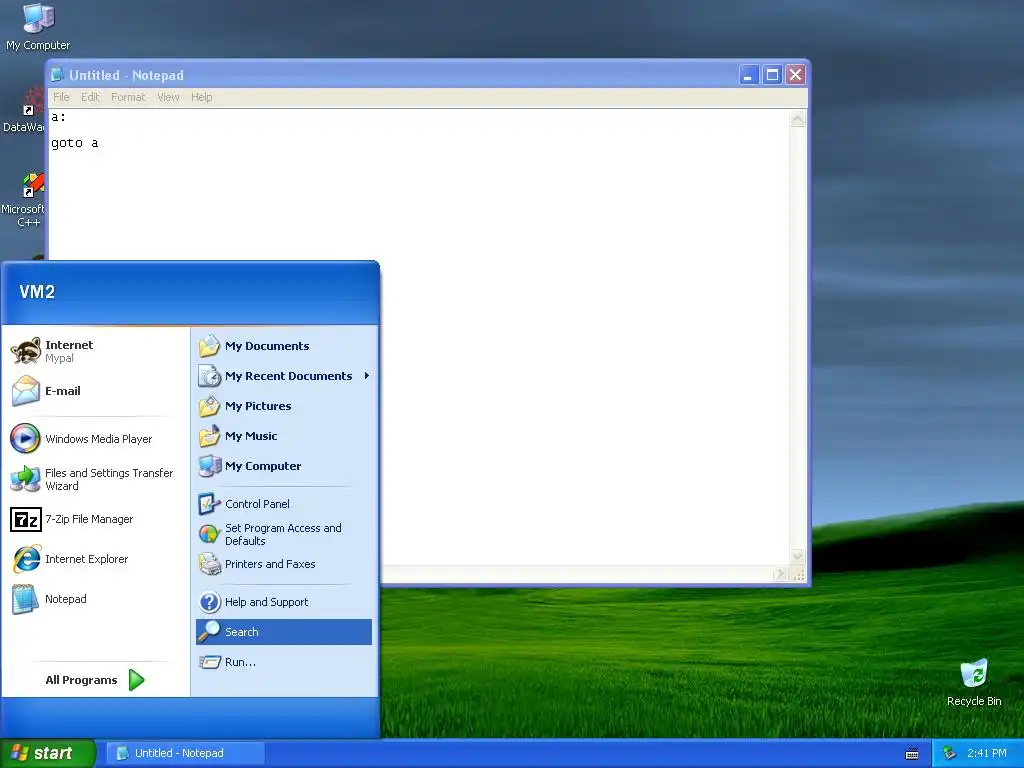Launch 7-Zip File Manager
Image resolution: width=1024 pixels, height=768 pixels.
(x=95, y=519)
